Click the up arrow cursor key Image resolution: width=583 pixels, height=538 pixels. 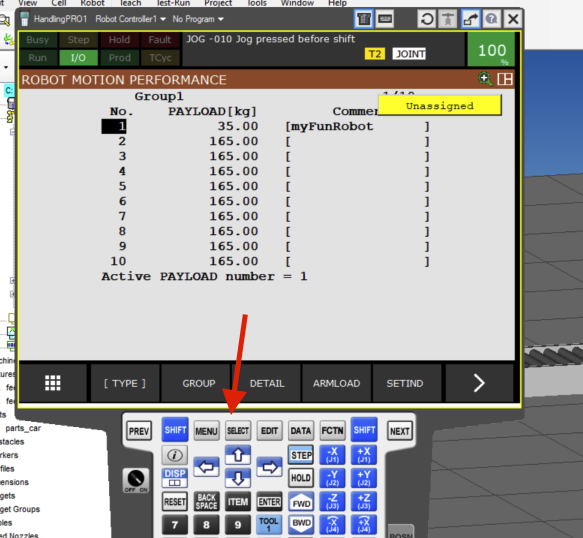[x=238, y=455]
